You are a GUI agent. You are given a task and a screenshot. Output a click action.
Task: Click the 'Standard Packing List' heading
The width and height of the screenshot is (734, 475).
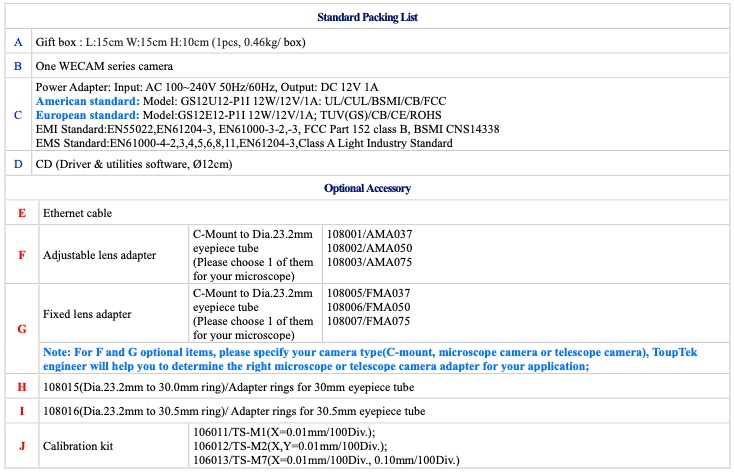367,17
